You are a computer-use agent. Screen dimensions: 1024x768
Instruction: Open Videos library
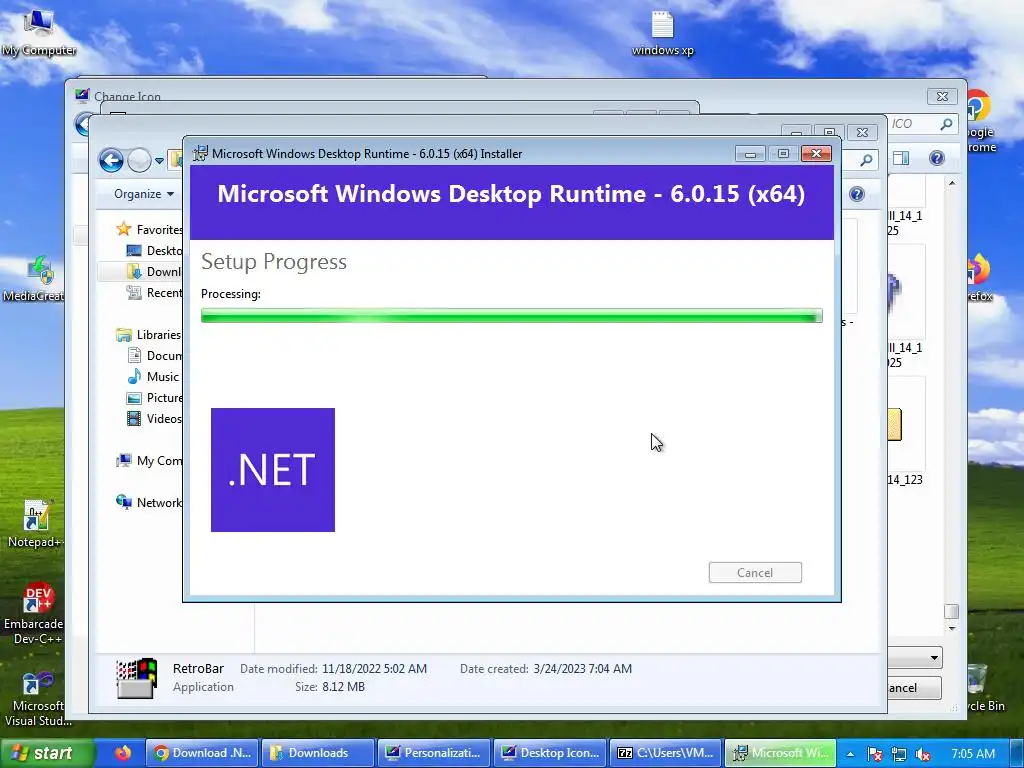click(154, 419)
